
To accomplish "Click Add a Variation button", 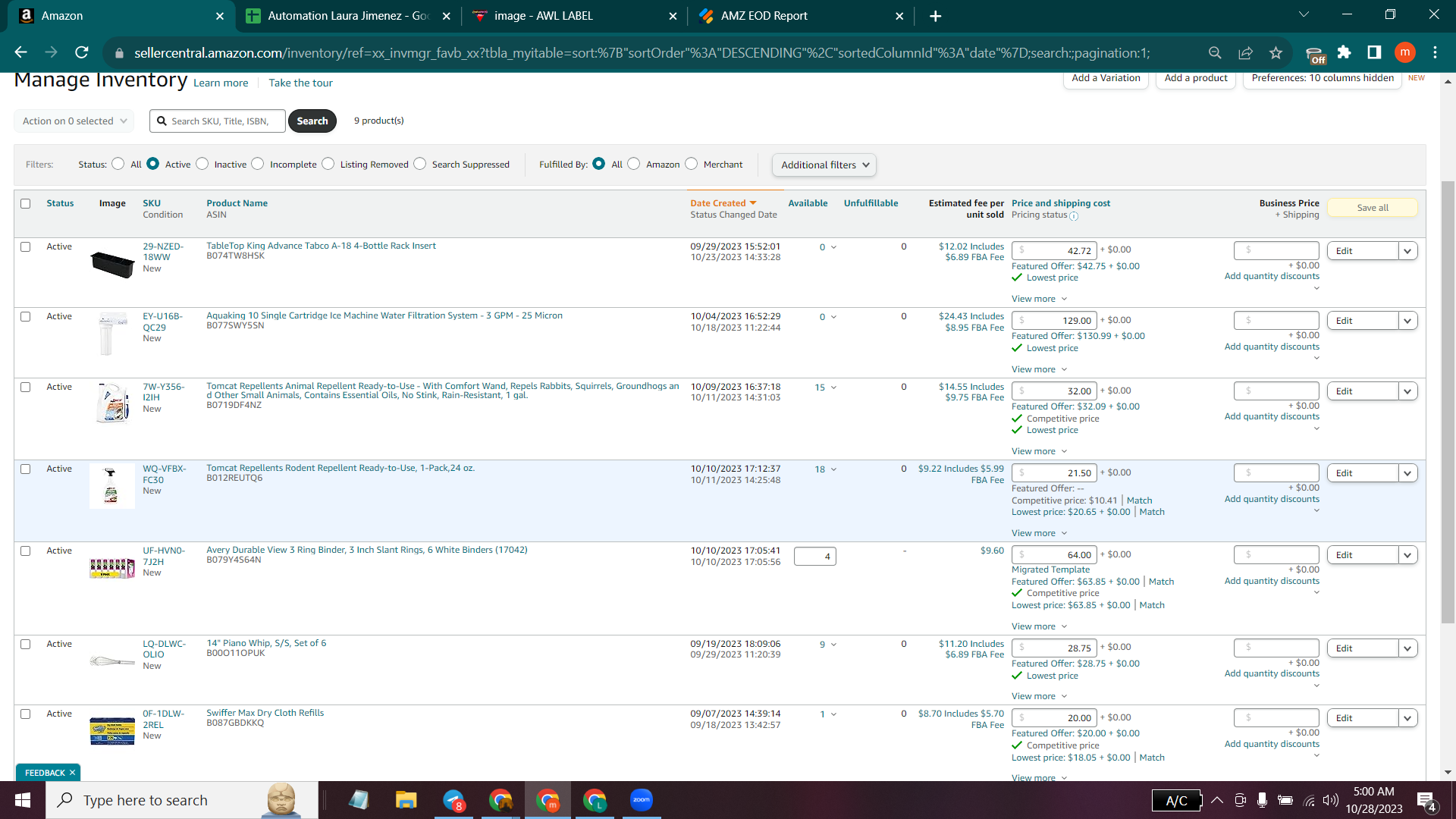I will (x=1106, y=78).
